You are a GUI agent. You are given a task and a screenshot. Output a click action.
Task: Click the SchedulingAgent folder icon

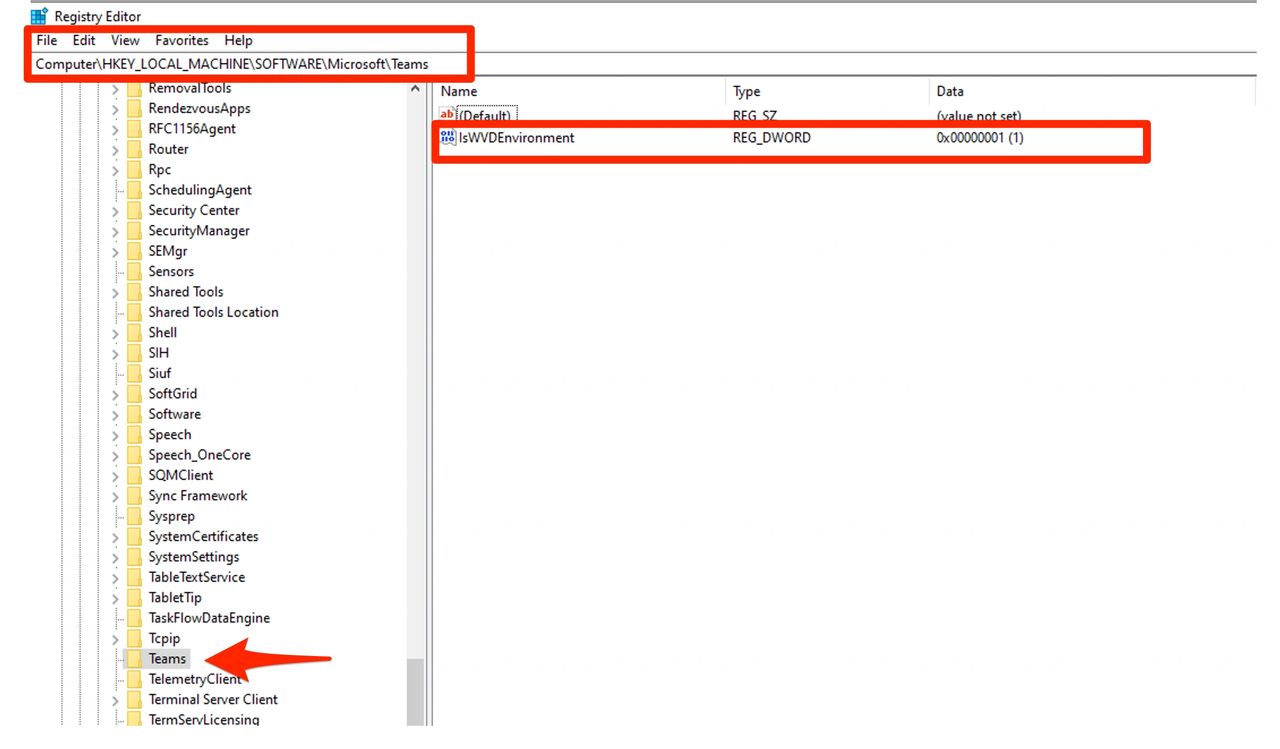click(133, 190)
